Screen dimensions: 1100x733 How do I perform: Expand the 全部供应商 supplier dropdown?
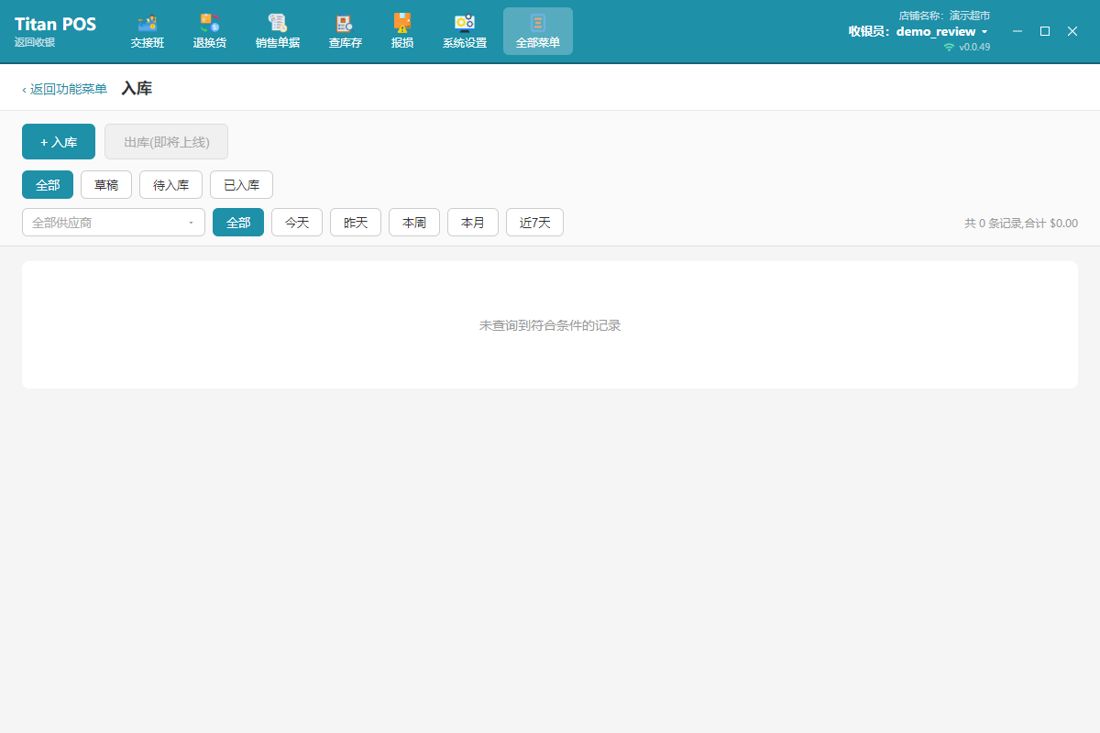pos(114,222)
